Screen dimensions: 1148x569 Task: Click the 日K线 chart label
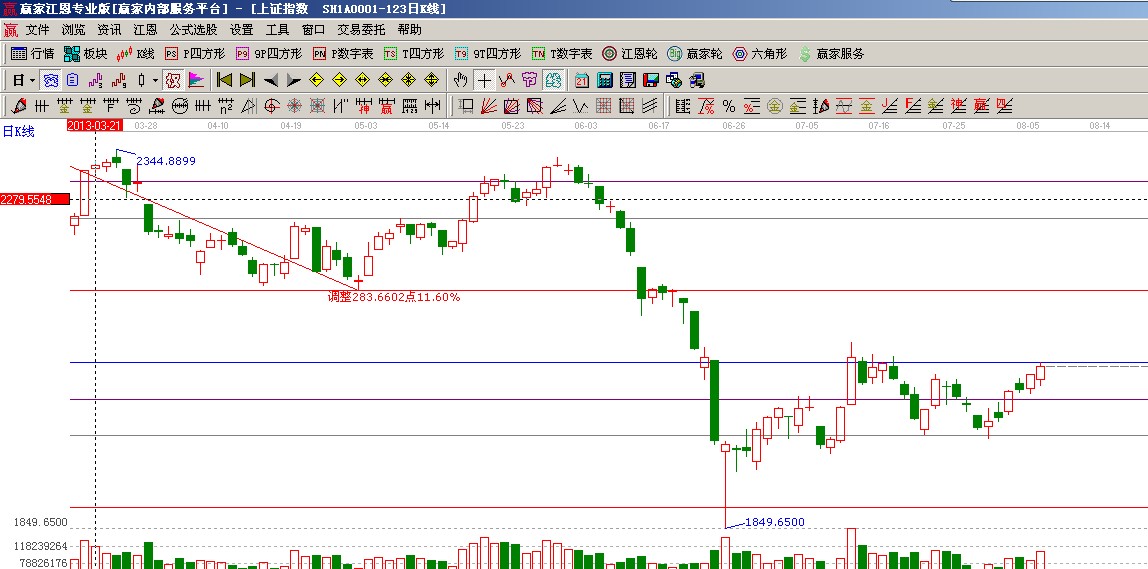(x=18, y=131)
